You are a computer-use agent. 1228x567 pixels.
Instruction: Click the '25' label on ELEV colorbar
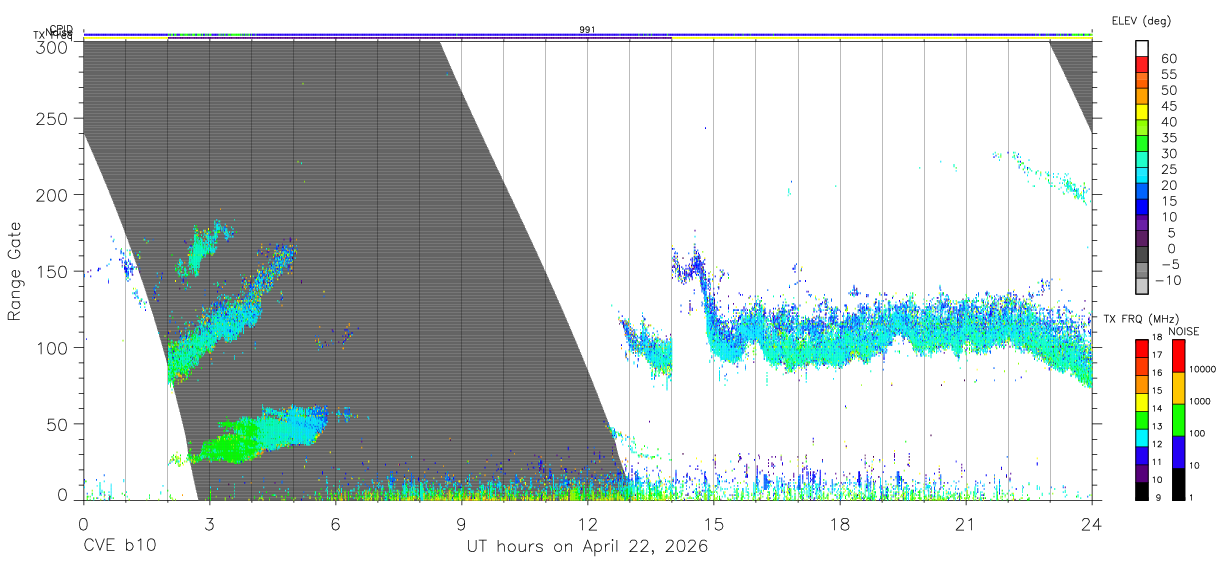coord(1167,170)
